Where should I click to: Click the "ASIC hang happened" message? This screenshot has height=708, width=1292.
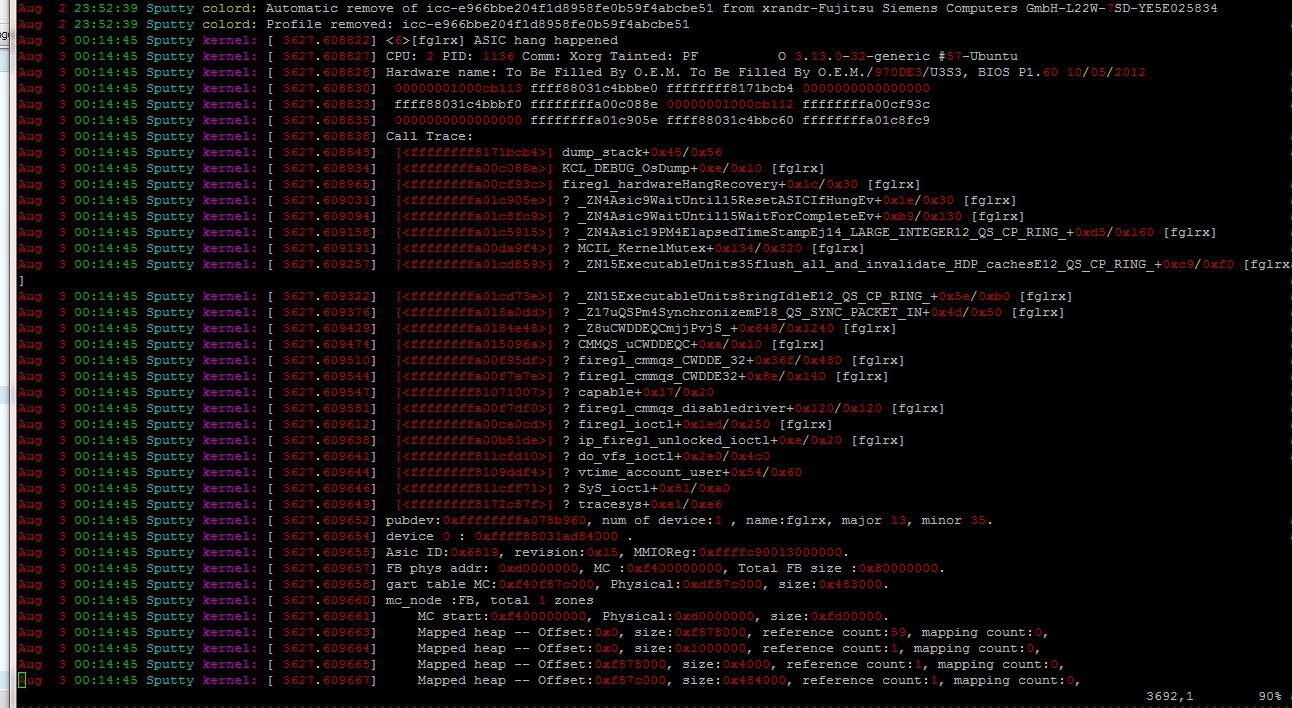[545, 40]
